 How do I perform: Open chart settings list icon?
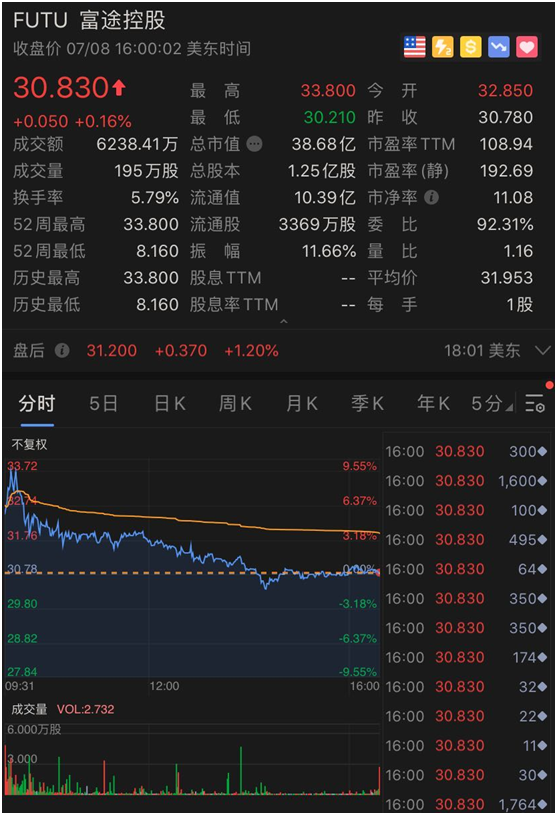(x=535, y=403)
